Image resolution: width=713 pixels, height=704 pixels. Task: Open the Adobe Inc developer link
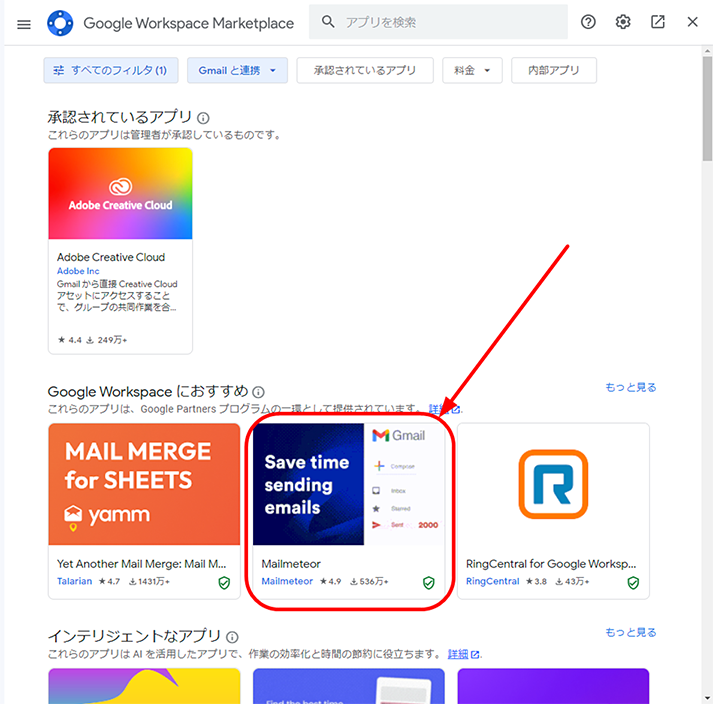click(x=78, y=271)
